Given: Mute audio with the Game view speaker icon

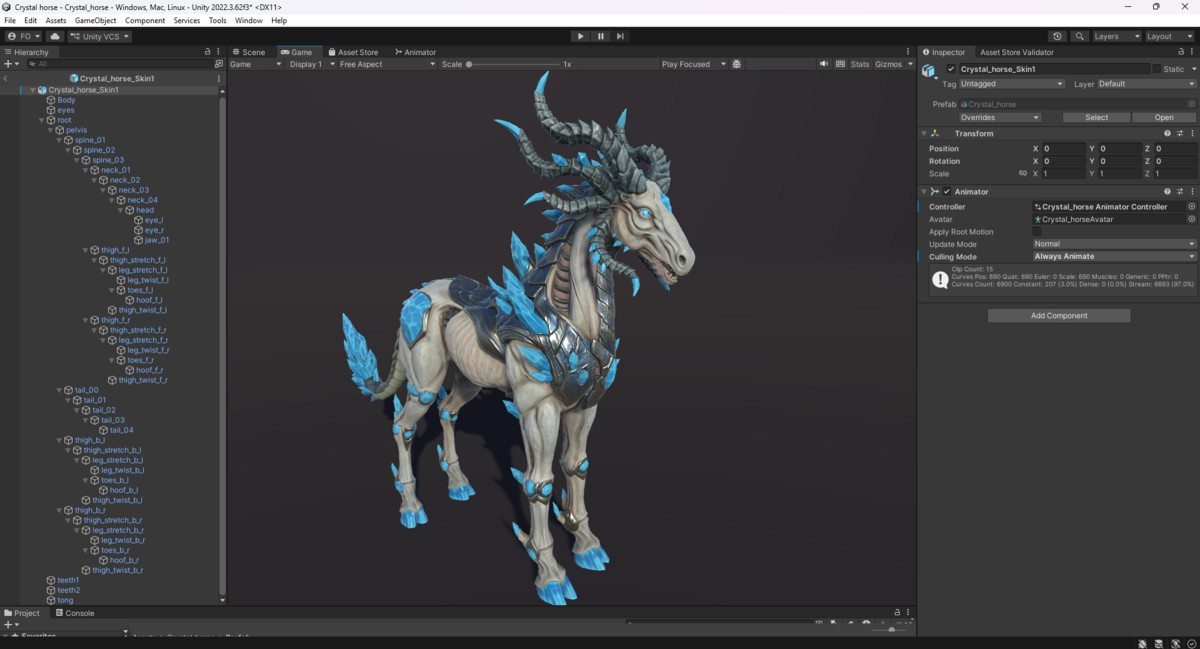Looking at the screenshot, I should click(824, 64).
